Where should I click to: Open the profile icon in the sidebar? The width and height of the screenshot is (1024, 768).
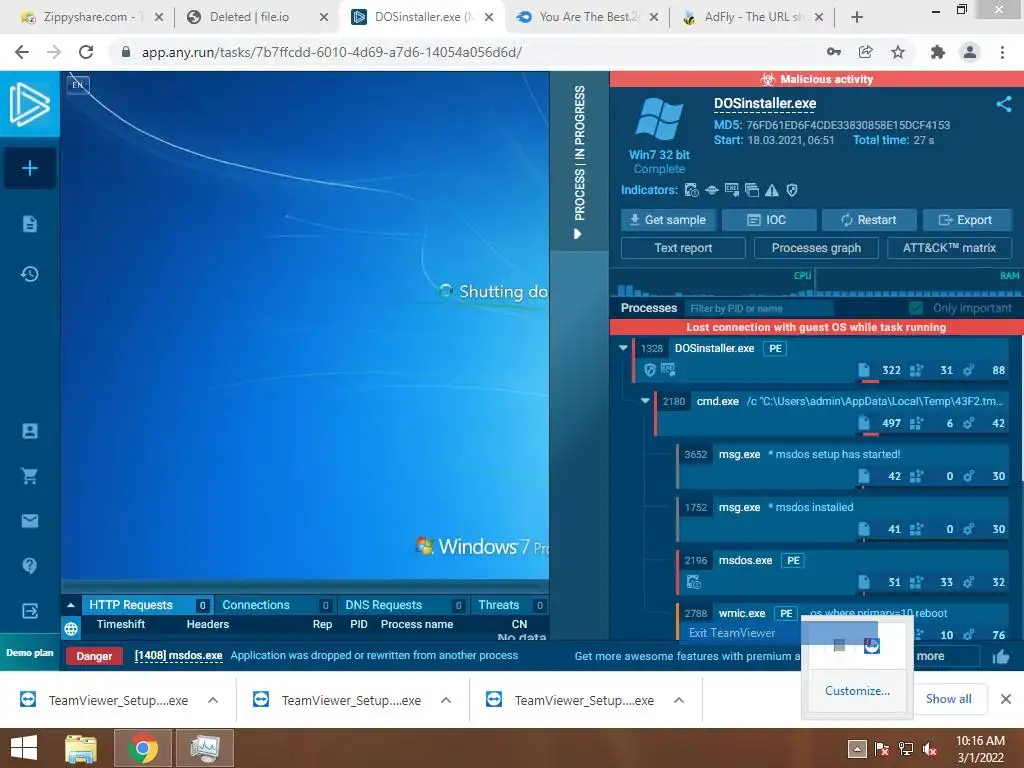pos(29,431)
